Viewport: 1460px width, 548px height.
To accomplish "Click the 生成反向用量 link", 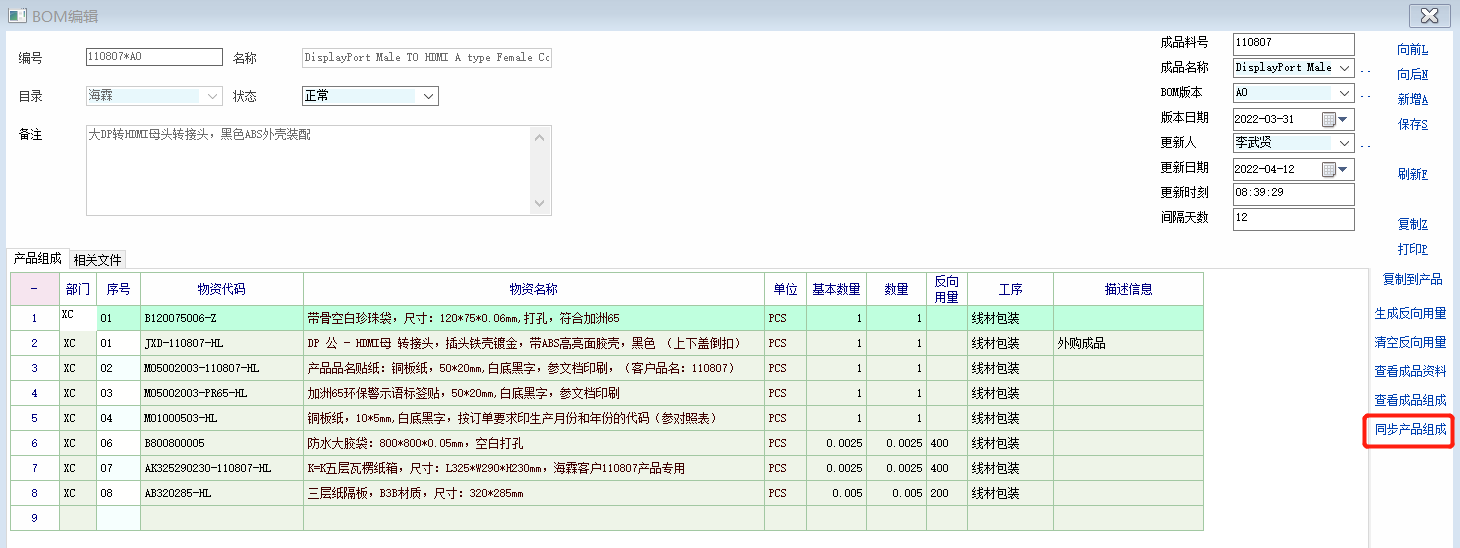I will pos(1410,314).
